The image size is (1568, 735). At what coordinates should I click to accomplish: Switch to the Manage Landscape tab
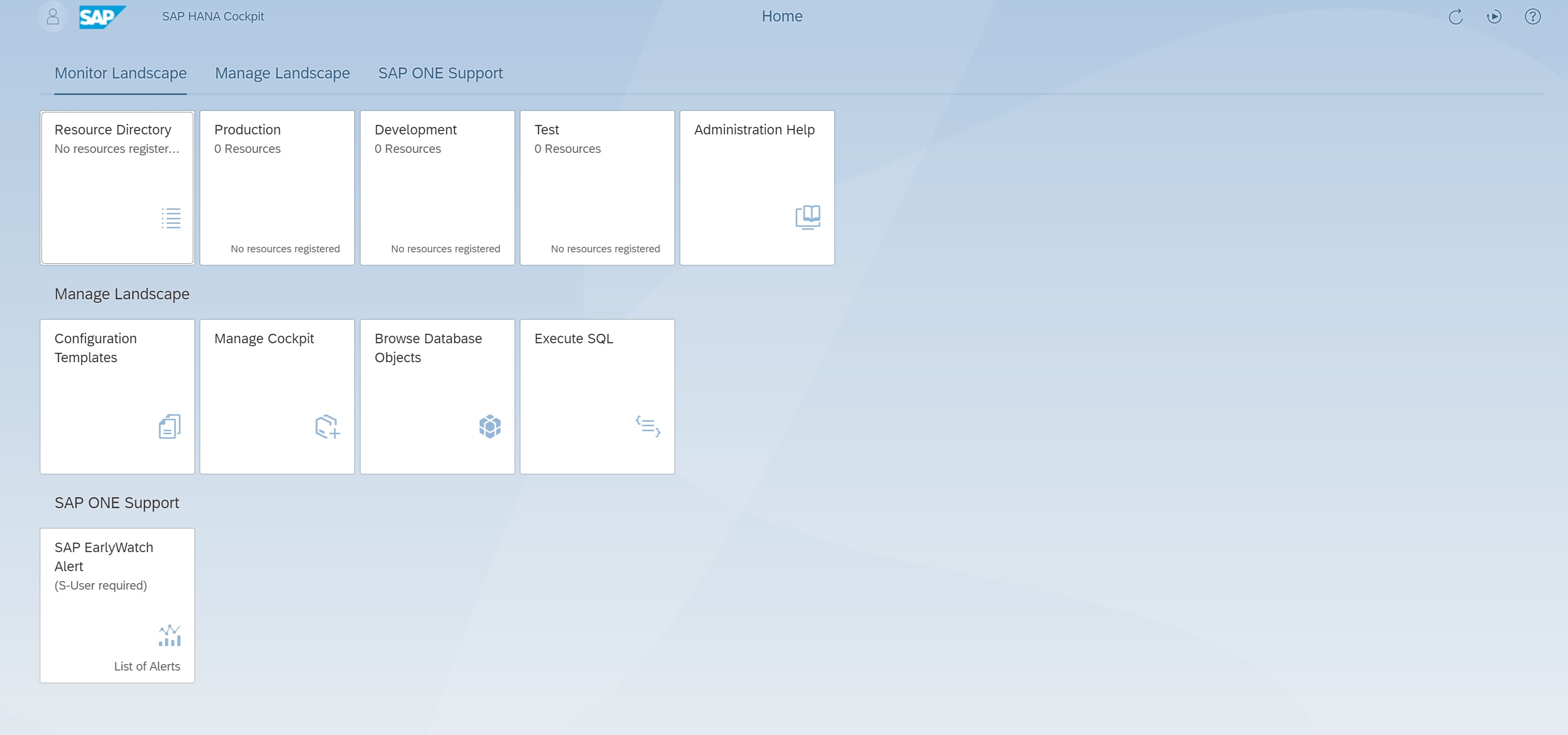(282, 73)
